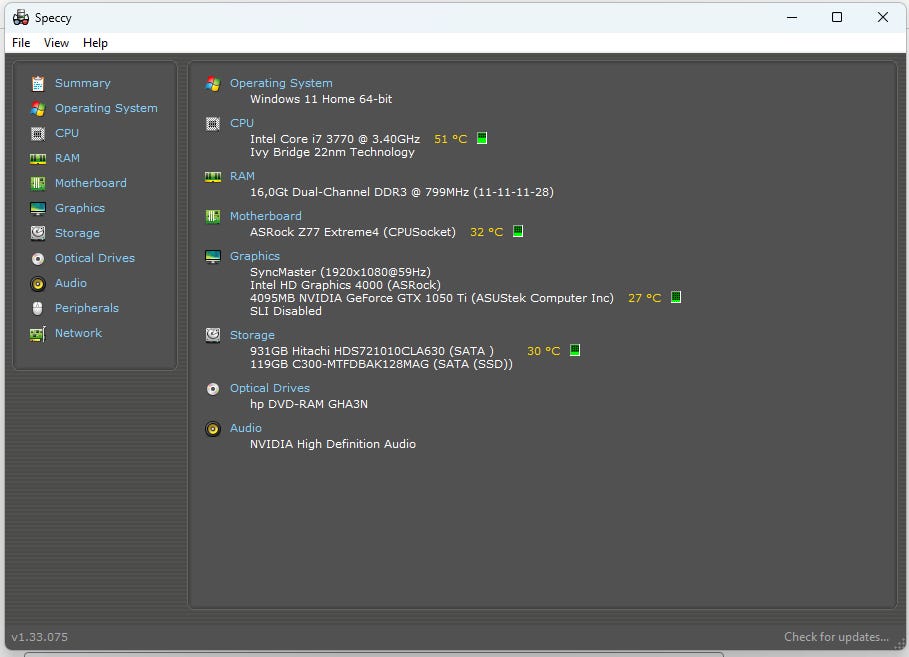This screenshot has height=657, width=909.
Task: Click the RAM icon in summary panel
Action: [213, 176]
